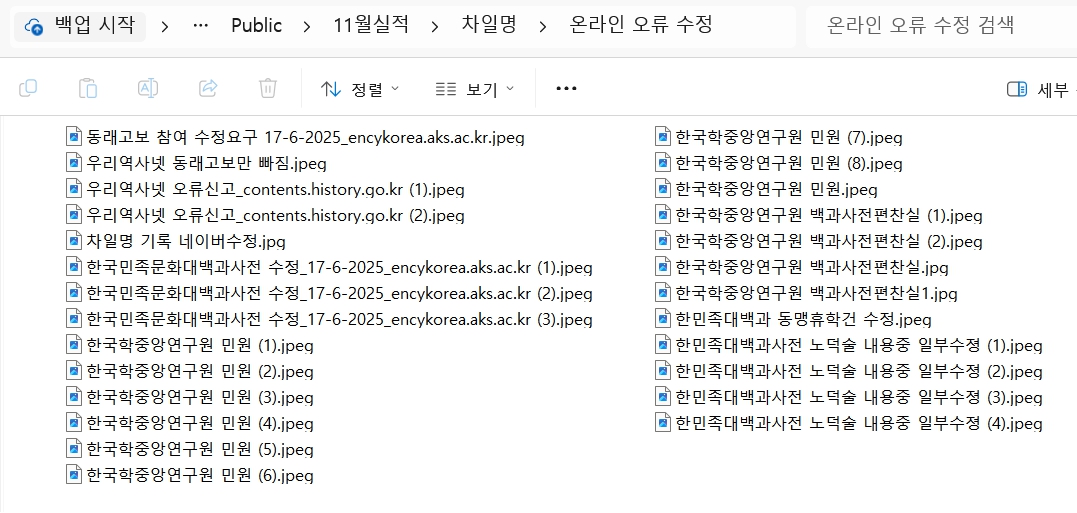
Task: Click image icon of 한국학중앙연구원 백과사전편찬실.jpg
Action: (x=663, y=266)
